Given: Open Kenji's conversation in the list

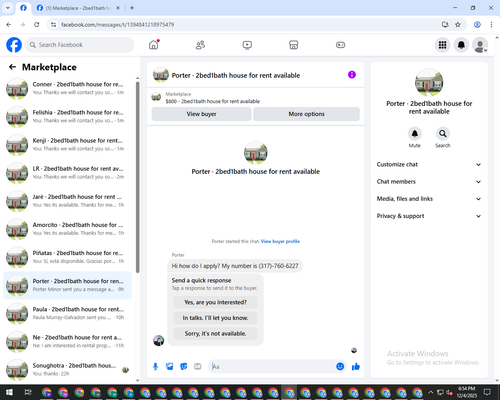Looking at the screenshot, I should click(x=67, y=144).
